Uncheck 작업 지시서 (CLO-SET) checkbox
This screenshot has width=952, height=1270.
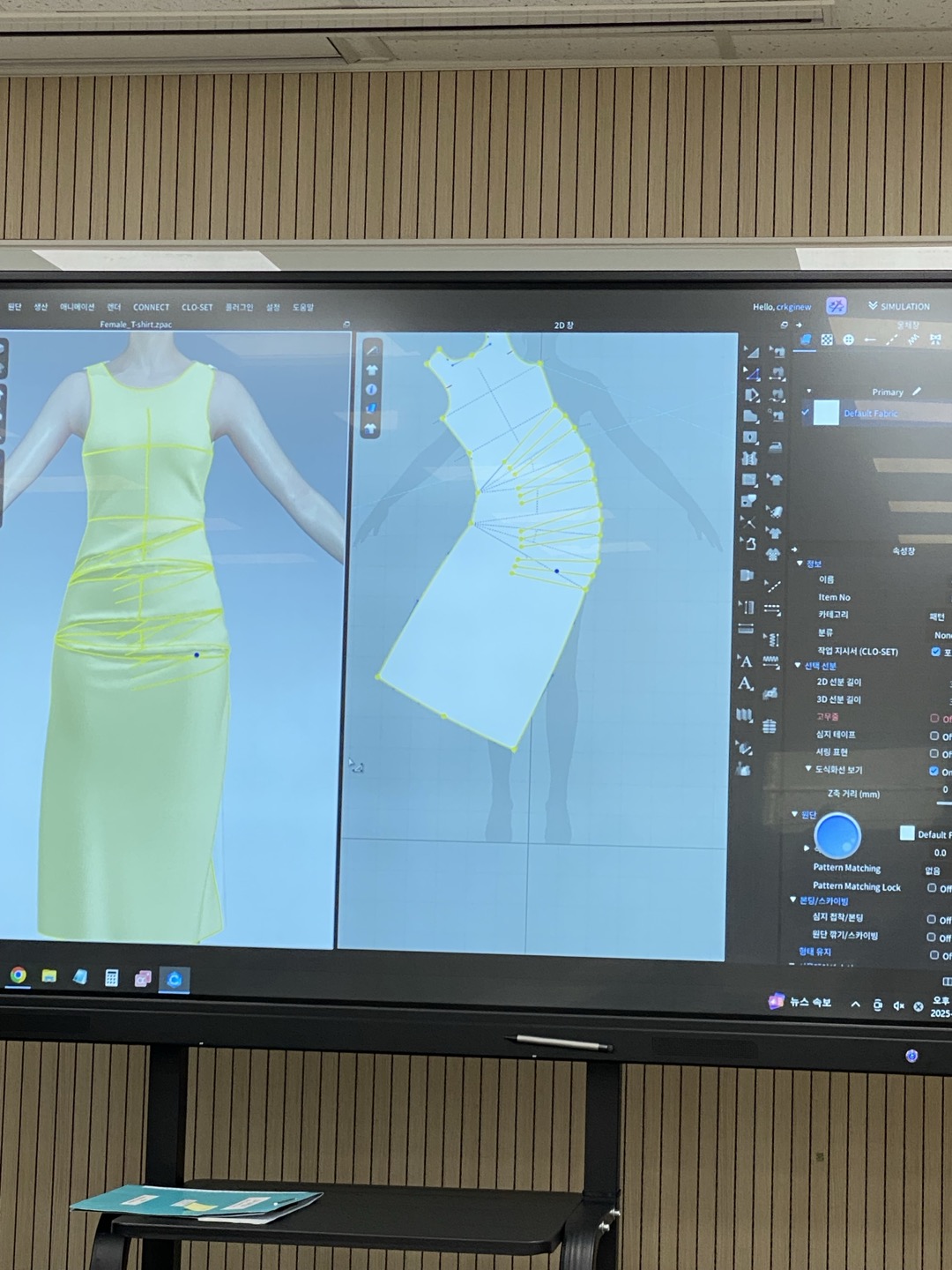[x=935, y=652]
